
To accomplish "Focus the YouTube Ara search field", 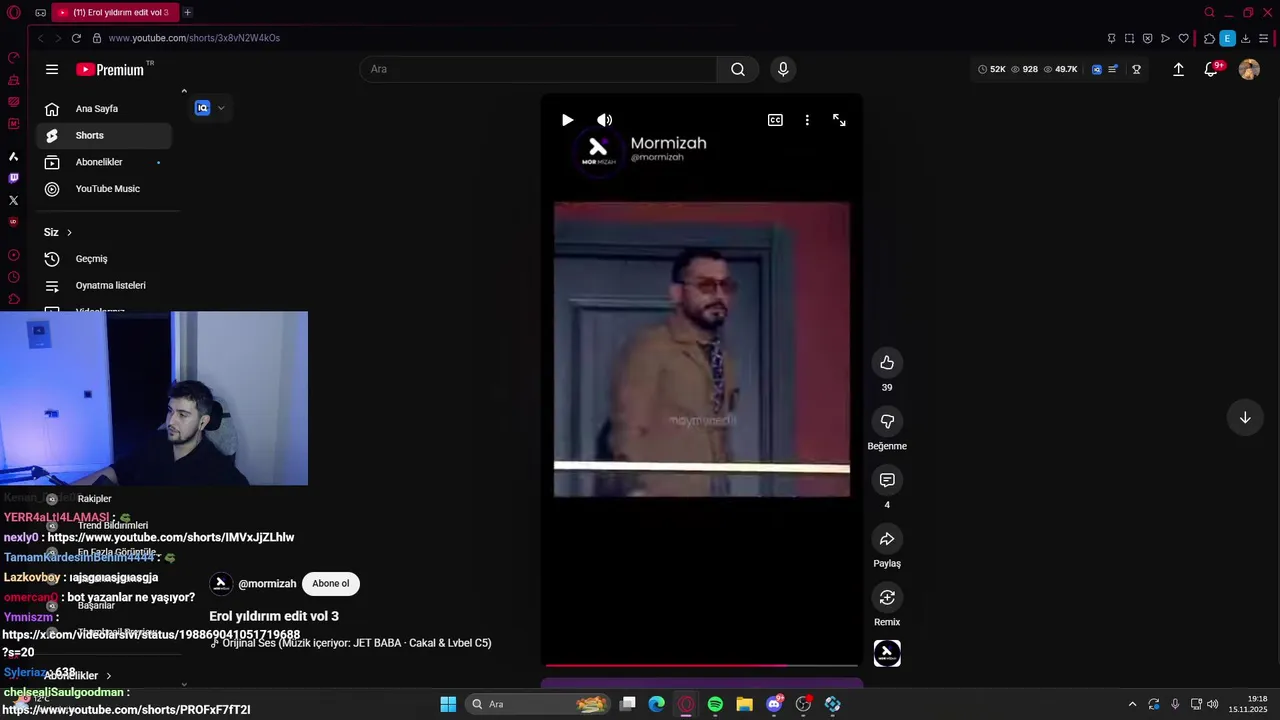I will click(x=538, y=69).
